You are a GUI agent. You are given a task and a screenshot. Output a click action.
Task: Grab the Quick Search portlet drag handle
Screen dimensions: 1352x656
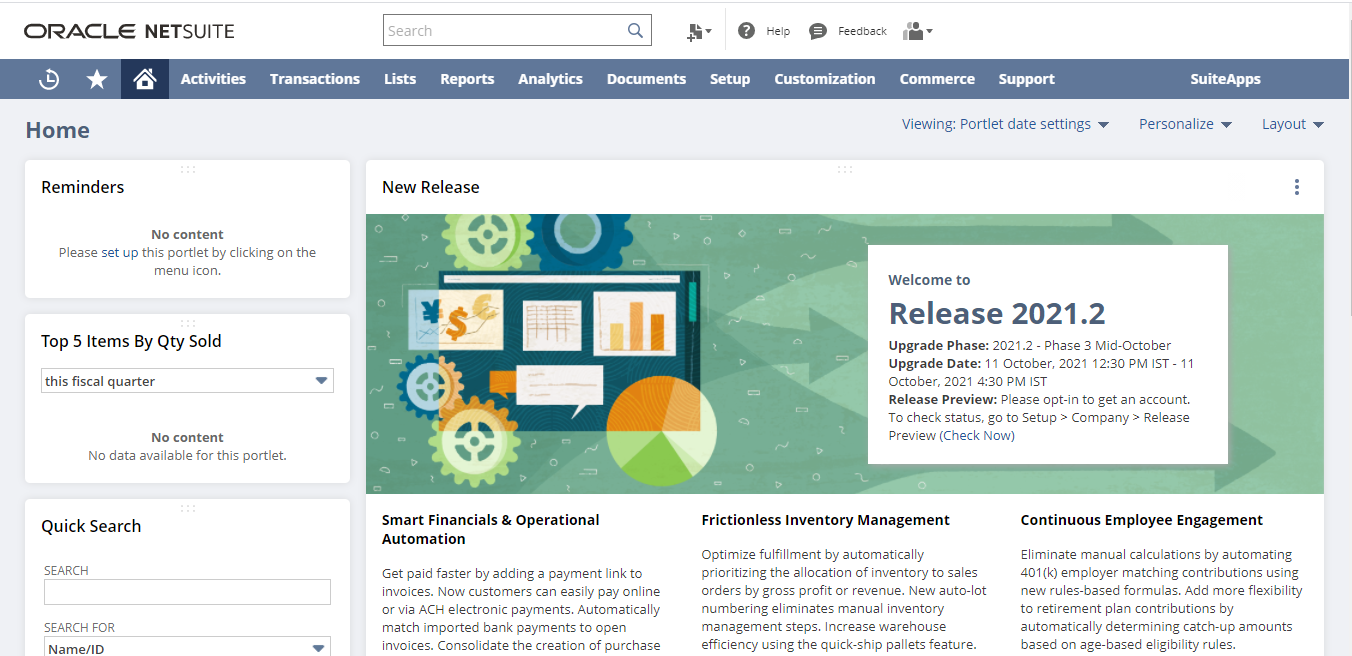click(187, 508)
